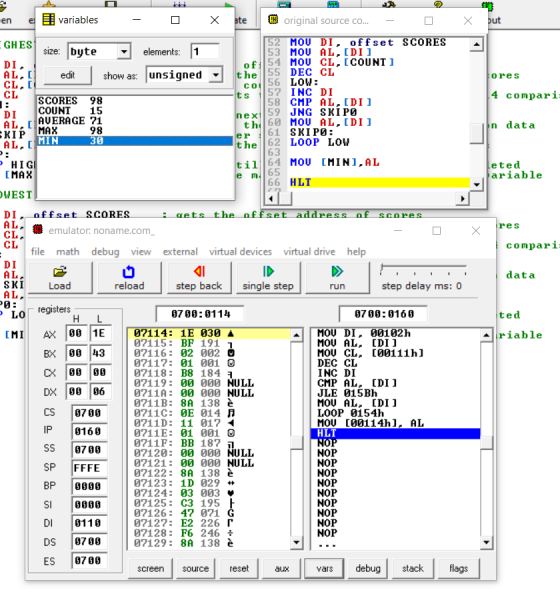Select the highlighted HLT line in source window

coord(379,182)
